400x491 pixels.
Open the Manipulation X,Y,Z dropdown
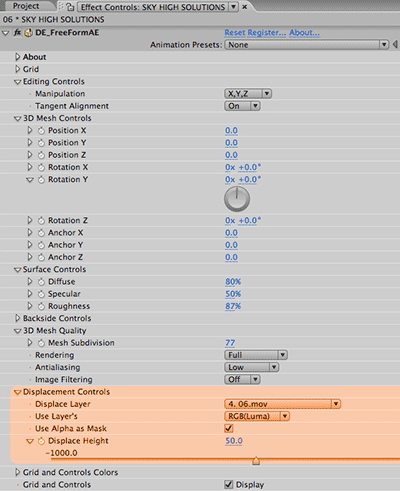click(248, 94)
